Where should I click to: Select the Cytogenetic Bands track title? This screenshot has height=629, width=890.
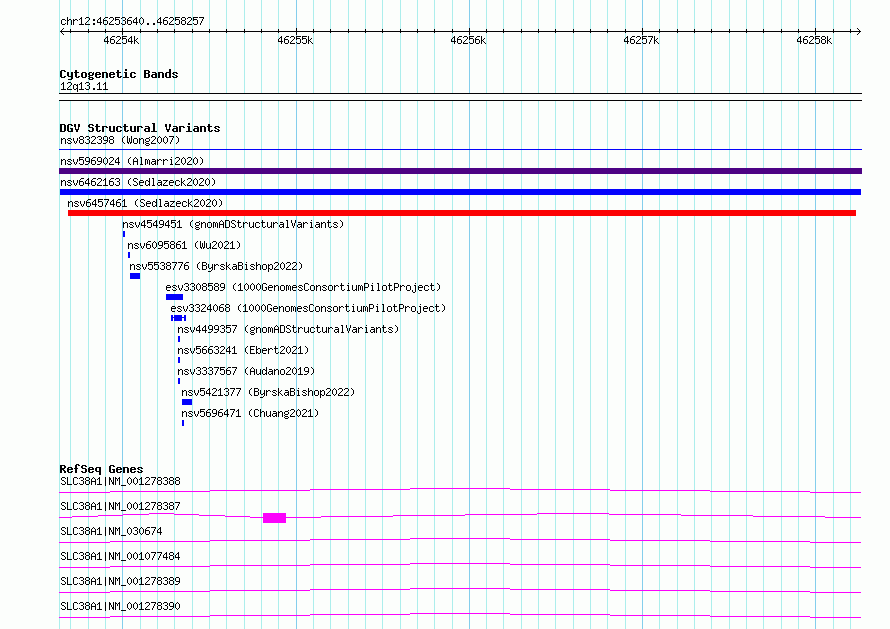click(119, 74)
